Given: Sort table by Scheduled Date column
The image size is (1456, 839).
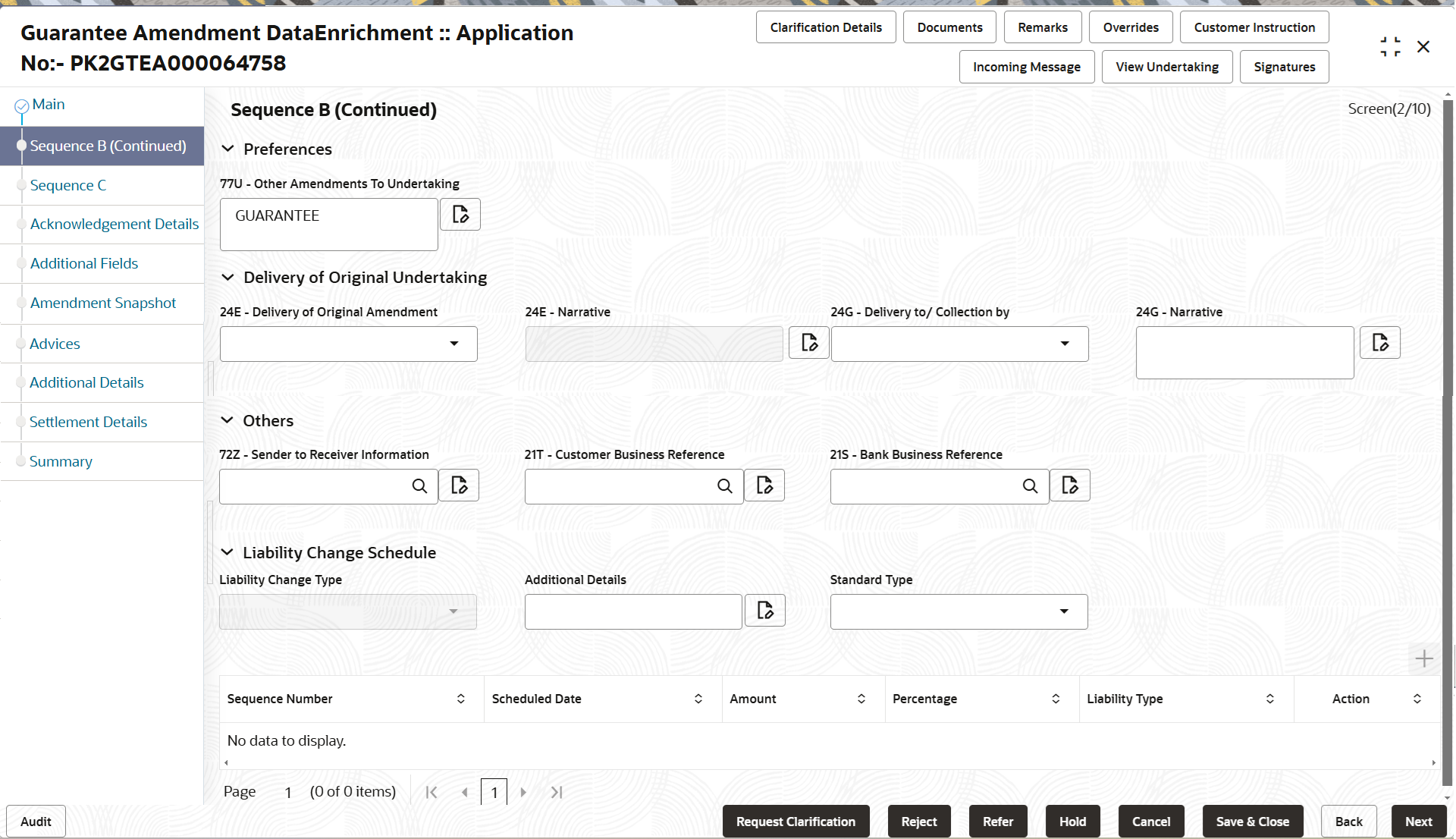Looking at the screenshot, I should pyautogui.click(x=698, y=699).
